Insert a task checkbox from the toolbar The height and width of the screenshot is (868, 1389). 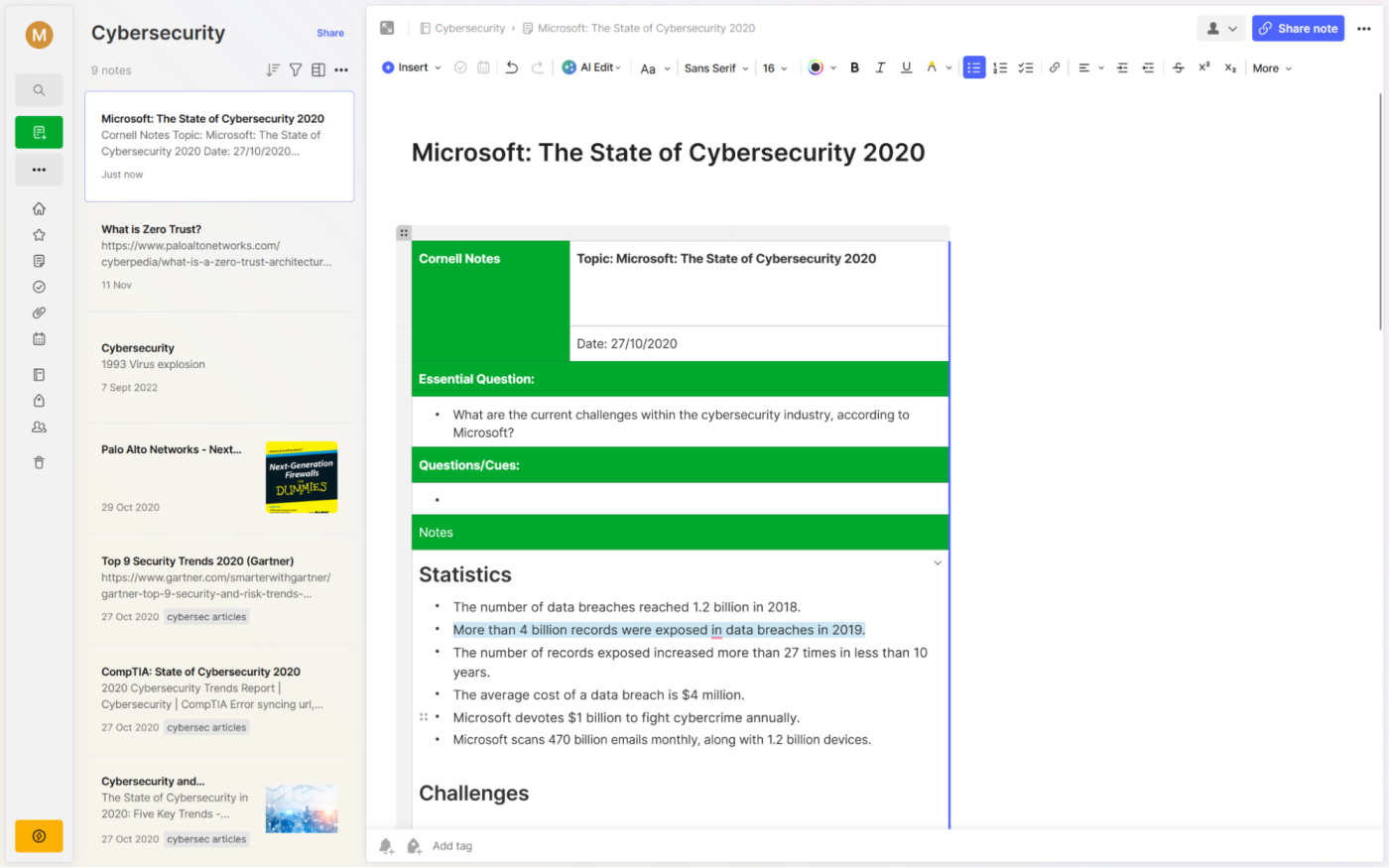tap(460, 67)
